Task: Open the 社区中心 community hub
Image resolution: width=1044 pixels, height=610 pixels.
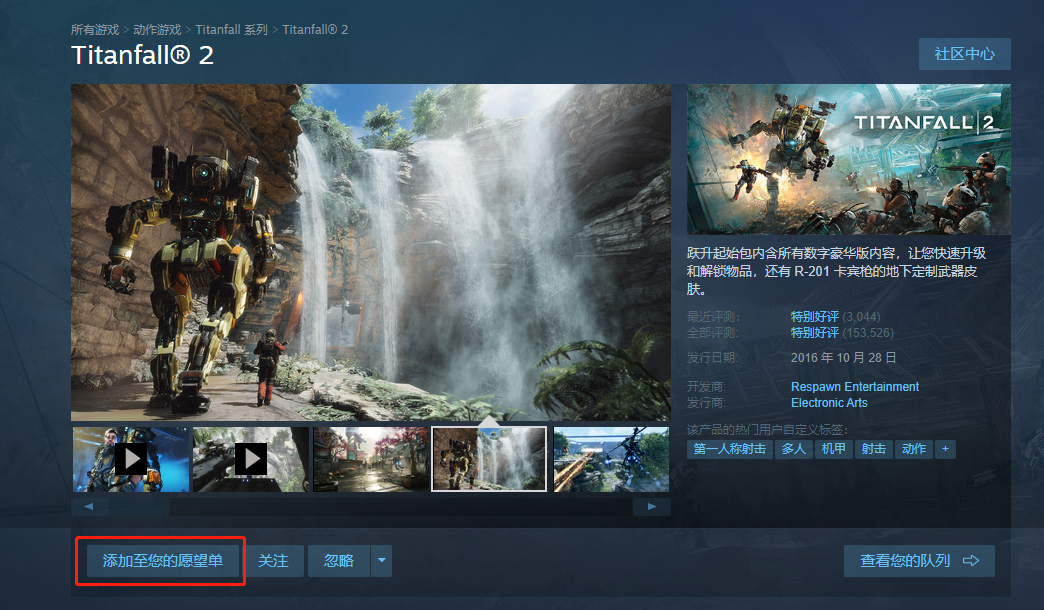Action: tap(965, 54)
